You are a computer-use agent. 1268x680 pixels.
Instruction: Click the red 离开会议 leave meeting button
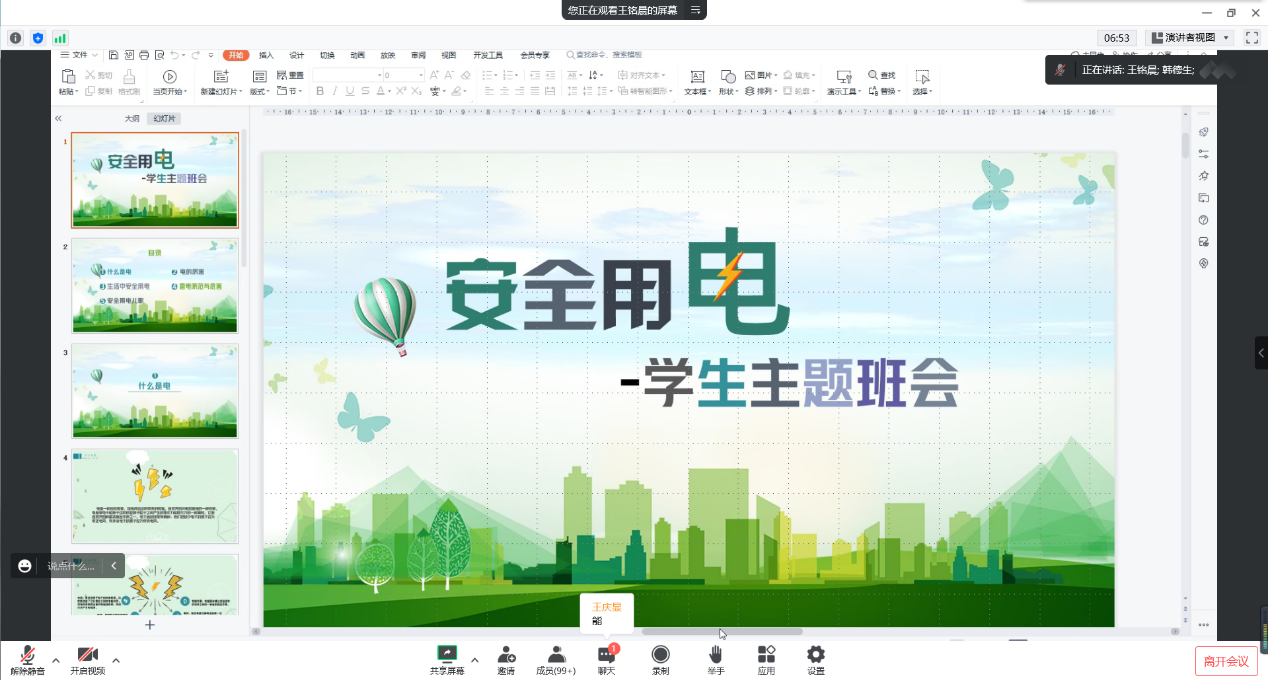1226,661
